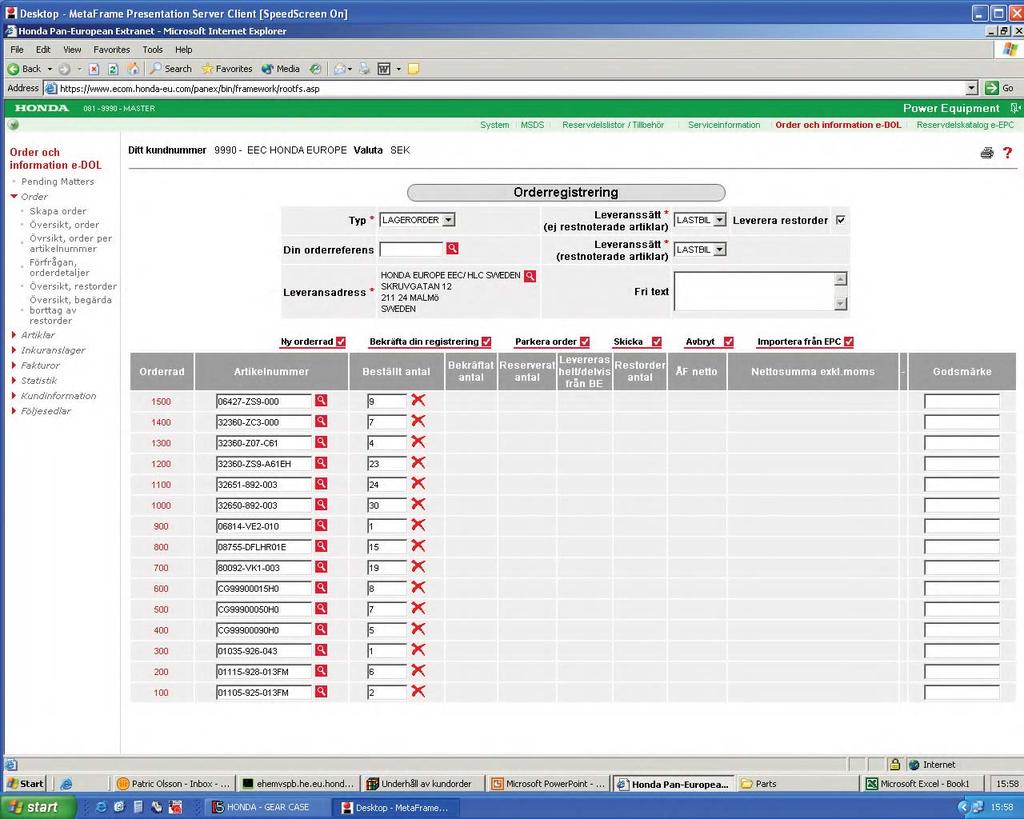The height and width of the screenshot is (819, 1024).
Task: Click Godsmärke field for order row 1500
Action: [x=961, y=401]
